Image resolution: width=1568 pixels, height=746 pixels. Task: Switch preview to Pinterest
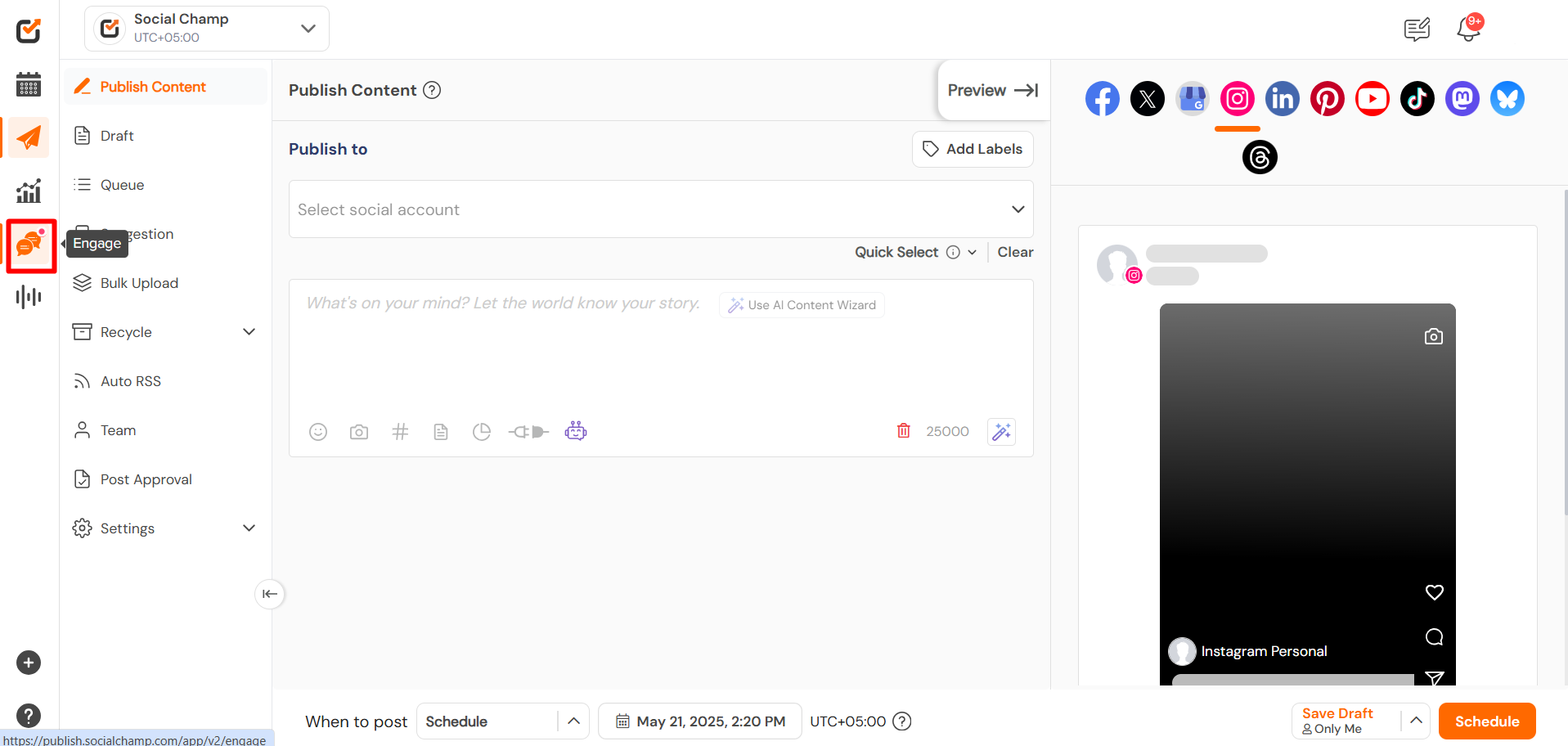[1328, 99]
